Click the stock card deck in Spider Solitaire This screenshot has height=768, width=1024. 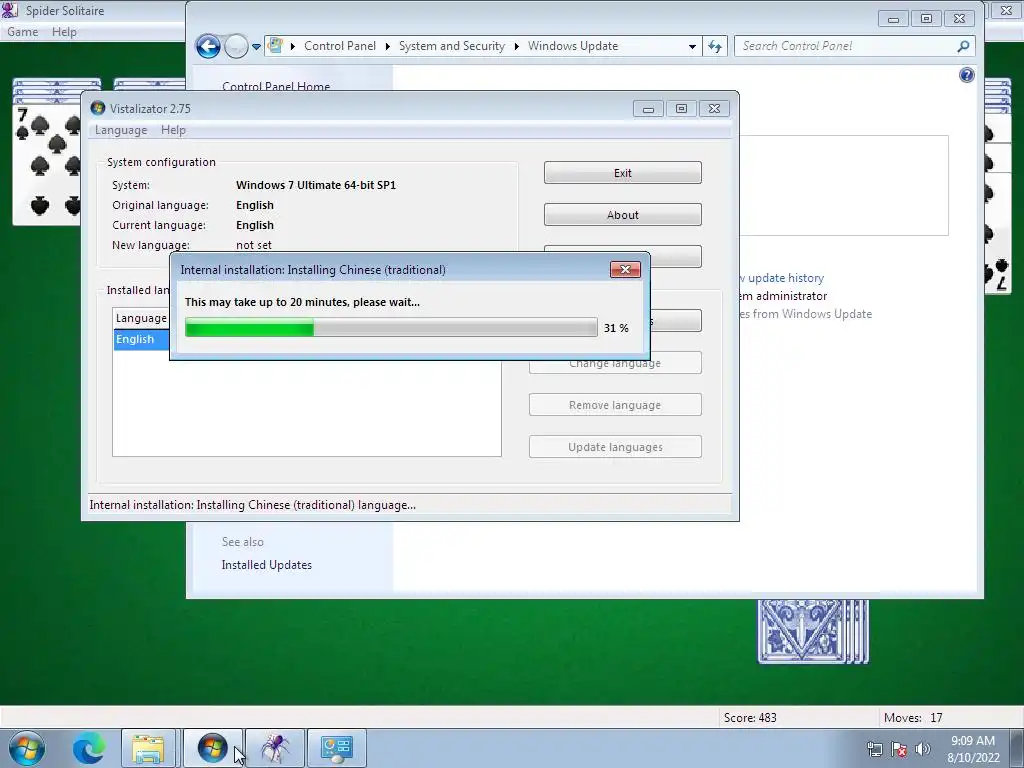813,632
